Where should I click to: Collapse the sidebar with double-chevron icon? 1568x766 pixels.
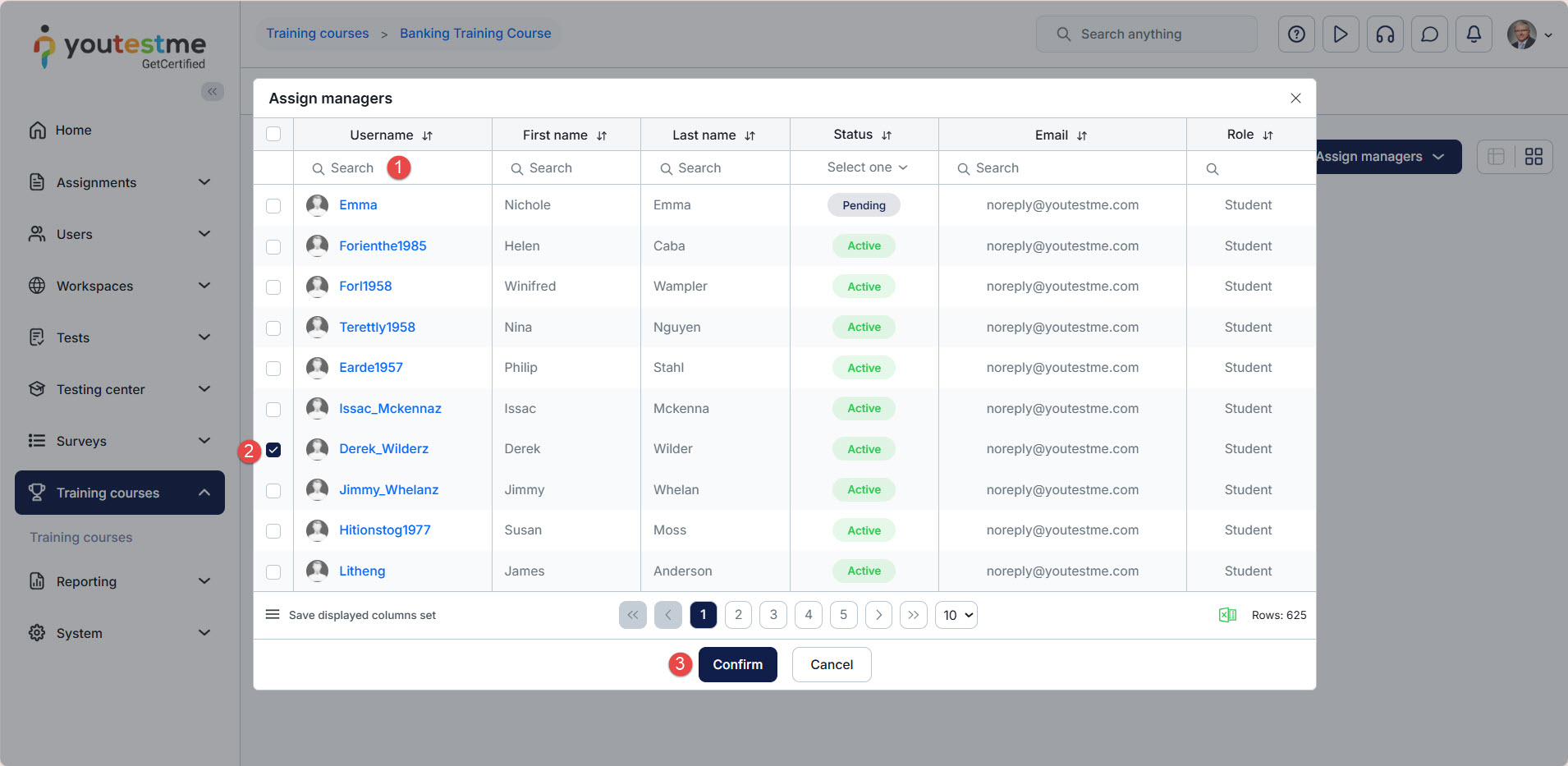coord(212,91)
